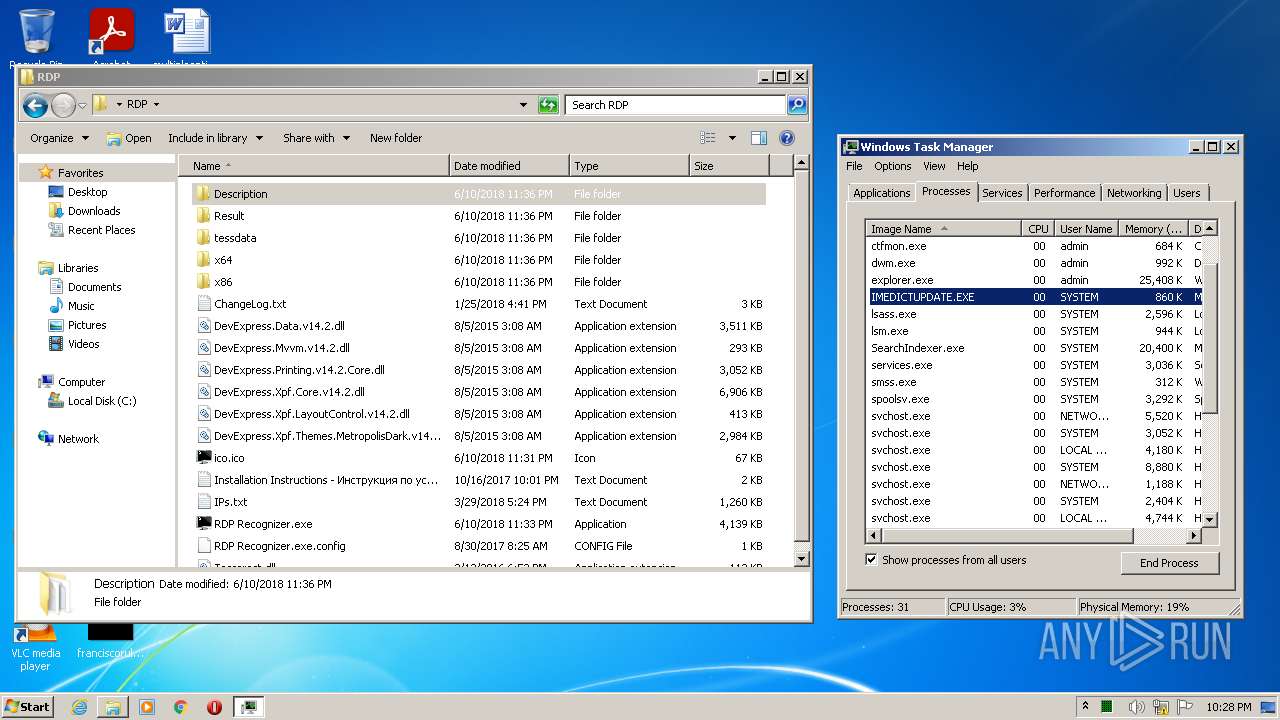Select explorer.exe process row

click(x=1034, y=280)
